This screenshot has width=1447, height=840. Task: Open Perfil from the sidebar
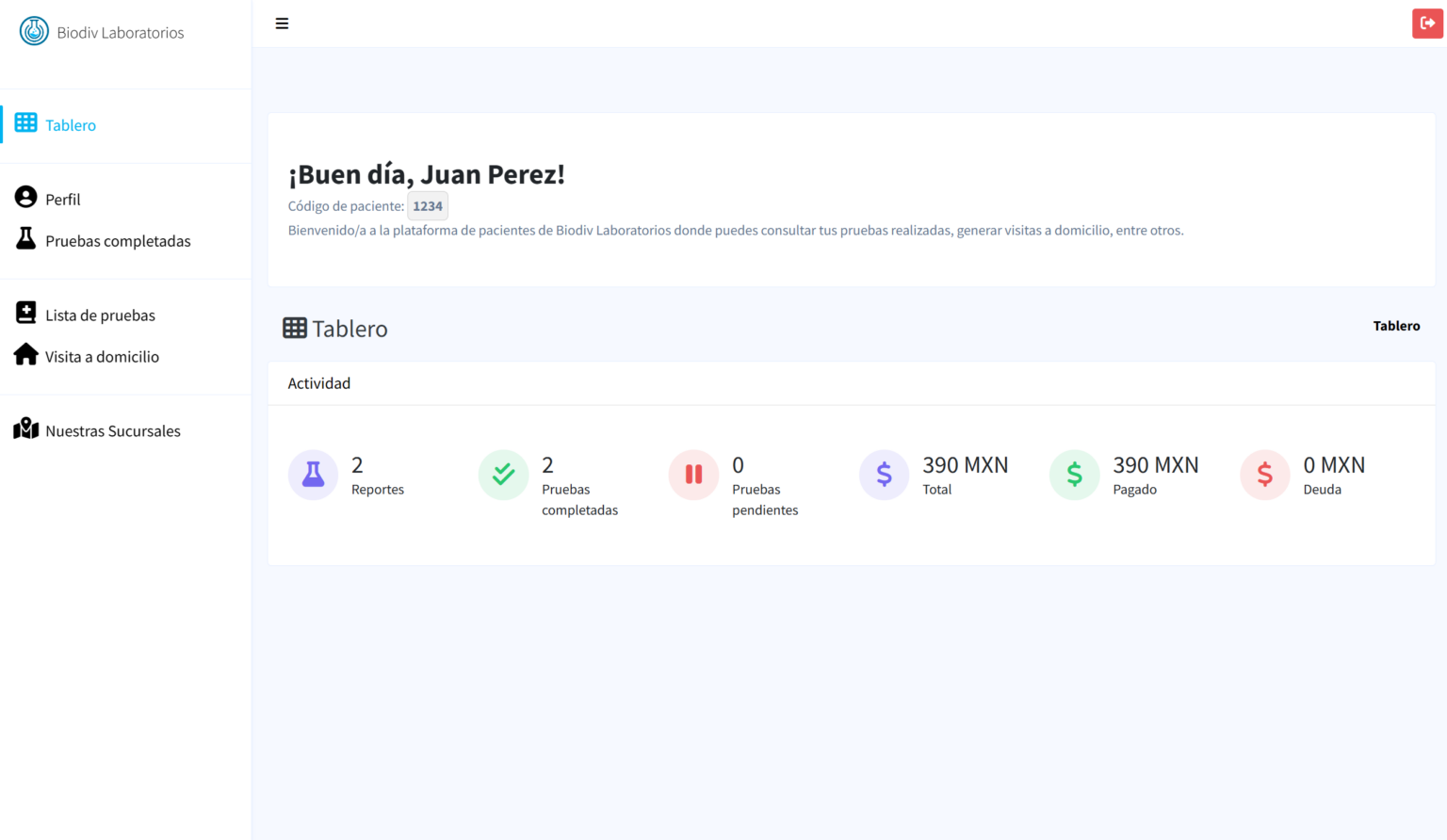tap(62, 200)
